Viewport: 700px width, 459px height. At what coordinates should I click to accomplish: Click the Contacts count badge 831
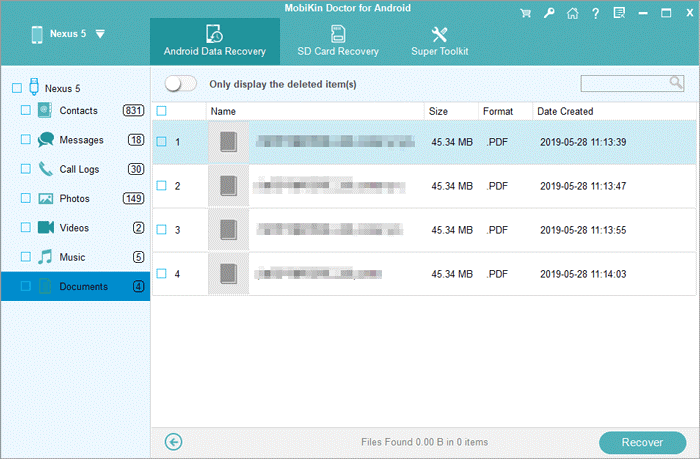click(133, 110)
